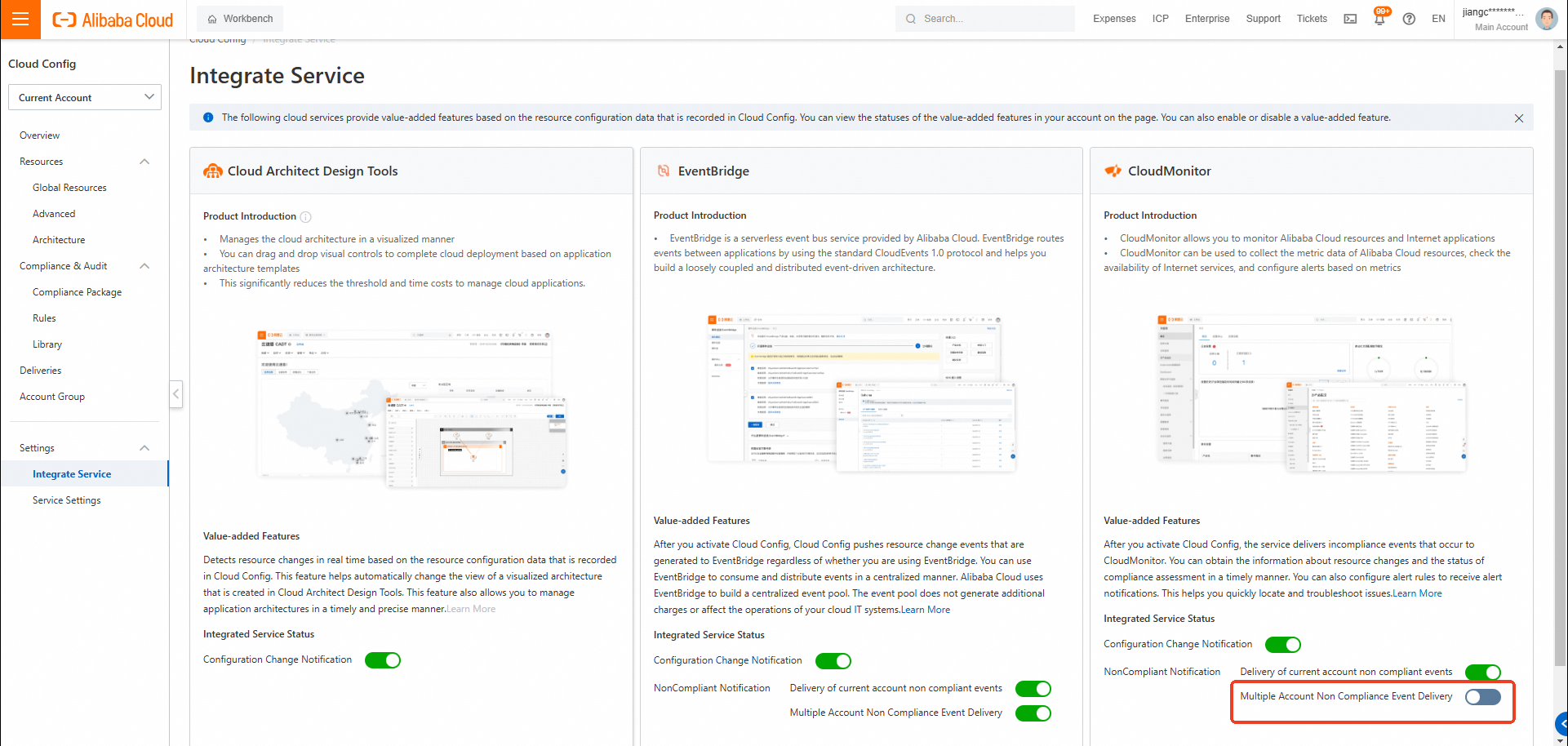This screenshot has width=1568, height=746.
Task: Collapse the Compliance & Audit section
Action: [x=144, y=266]
